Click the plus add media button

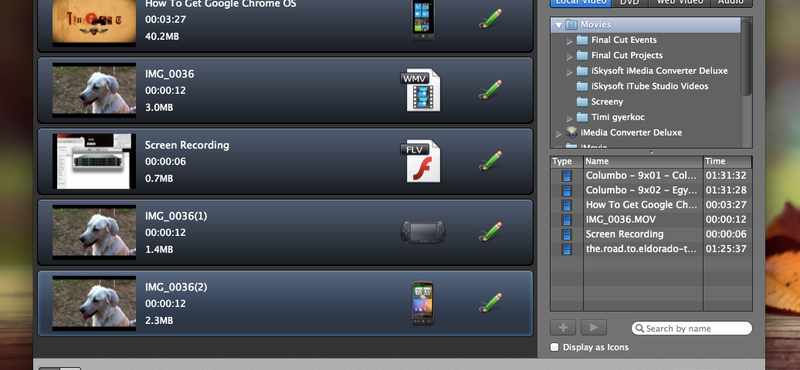(563, 327)
